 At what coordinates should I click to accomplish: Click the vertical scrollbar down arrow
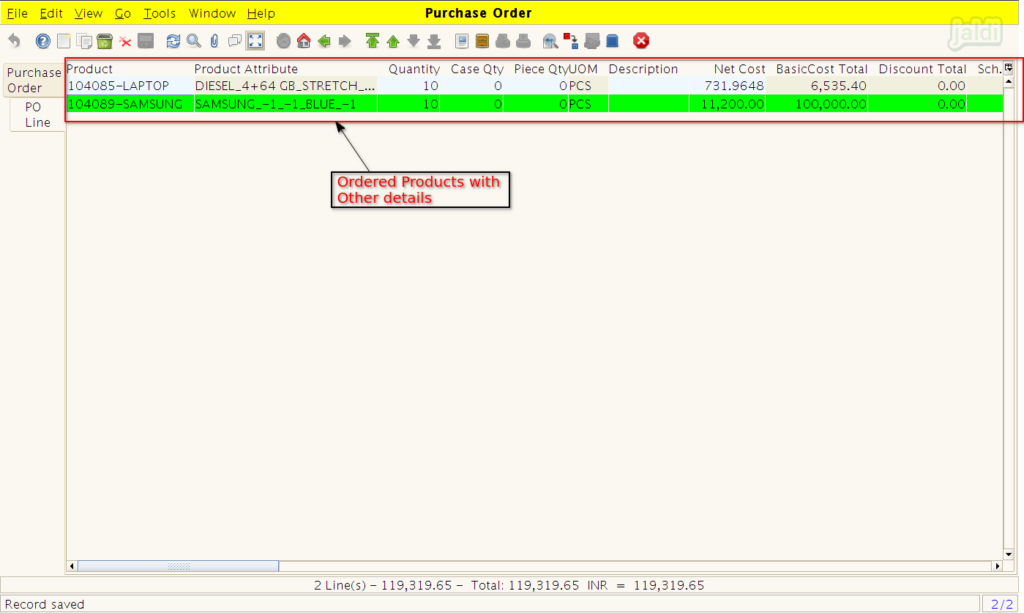click(x=1008, y=554)
